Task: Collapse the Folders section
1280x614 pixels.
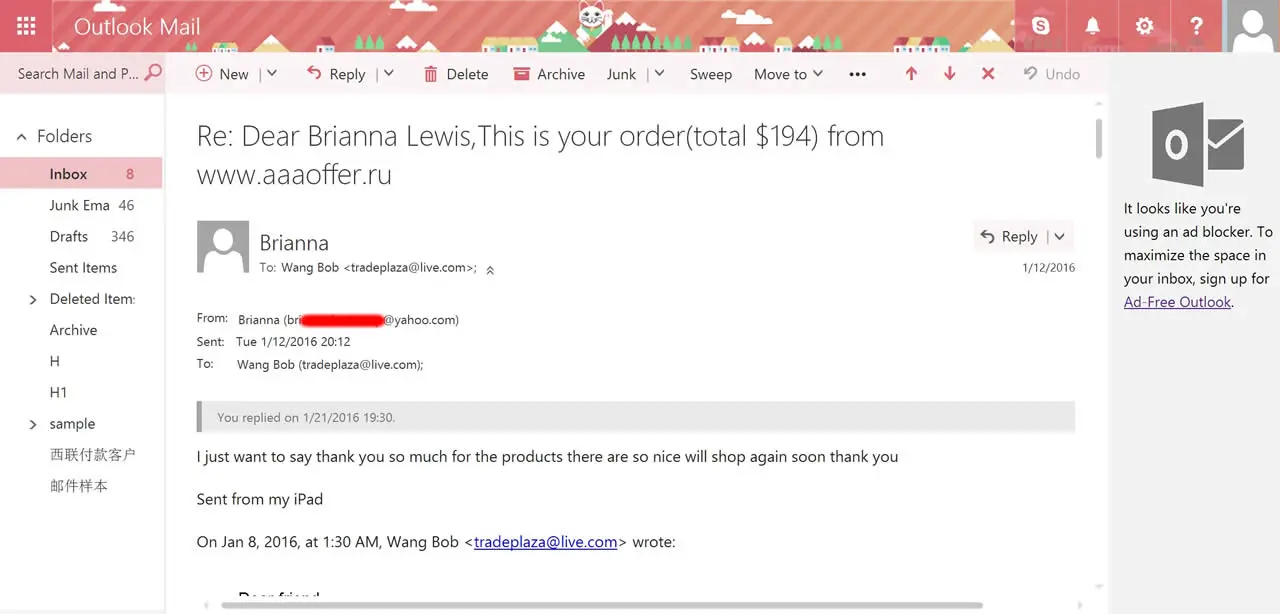Action: click(21, 137)
